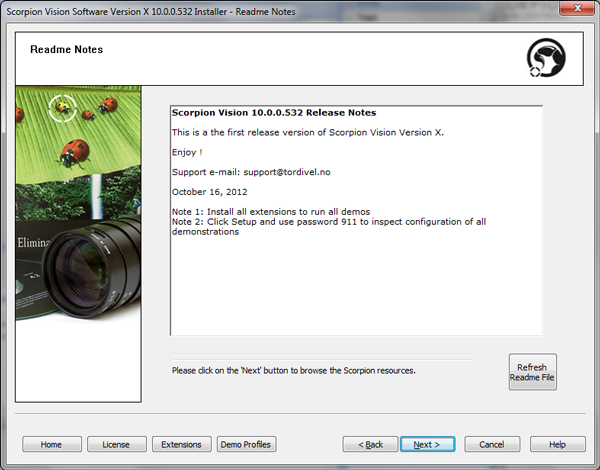
Task: Select the 'Scorpion Vision 10.0.0.532 Release Notes' heading
Action: (274, 113)
